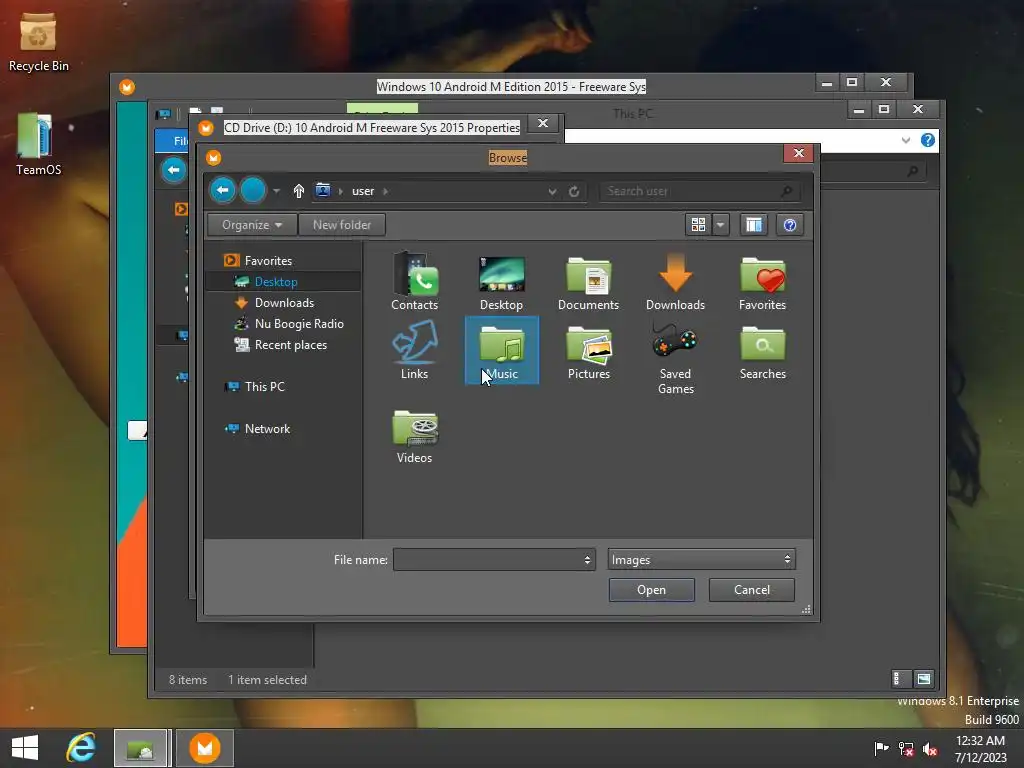Image resolution: width=1024 pixels, height=768 pixels.
Task: Switch to the orange M taskbar app
Action: coord(204,748)
